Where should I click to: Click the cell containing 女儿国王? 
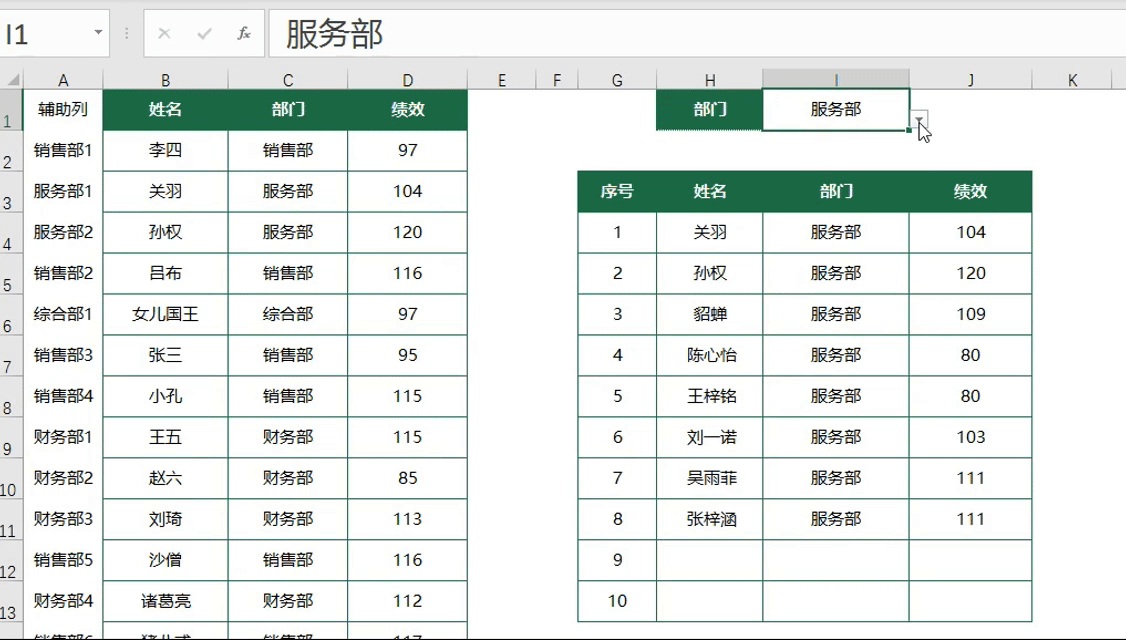point(165,314)
